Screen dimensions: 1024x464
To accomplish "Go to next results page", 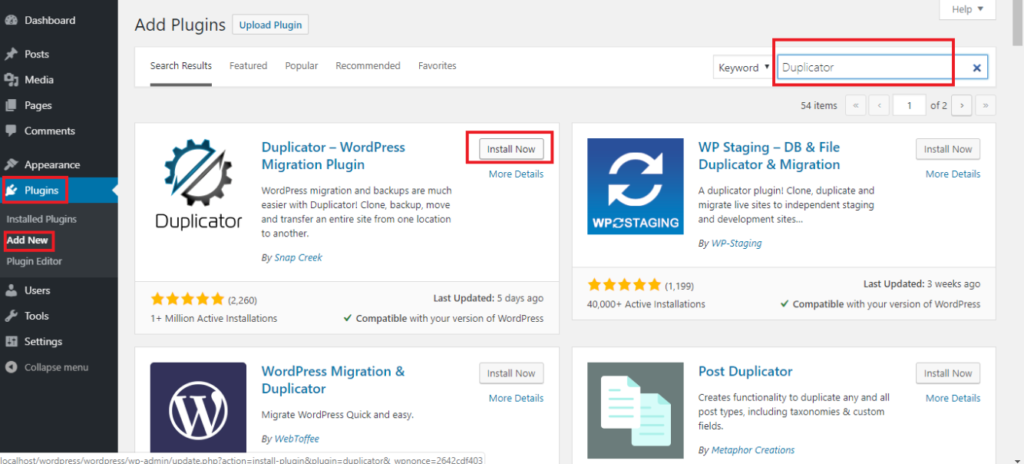I will (x=962, y=105).
